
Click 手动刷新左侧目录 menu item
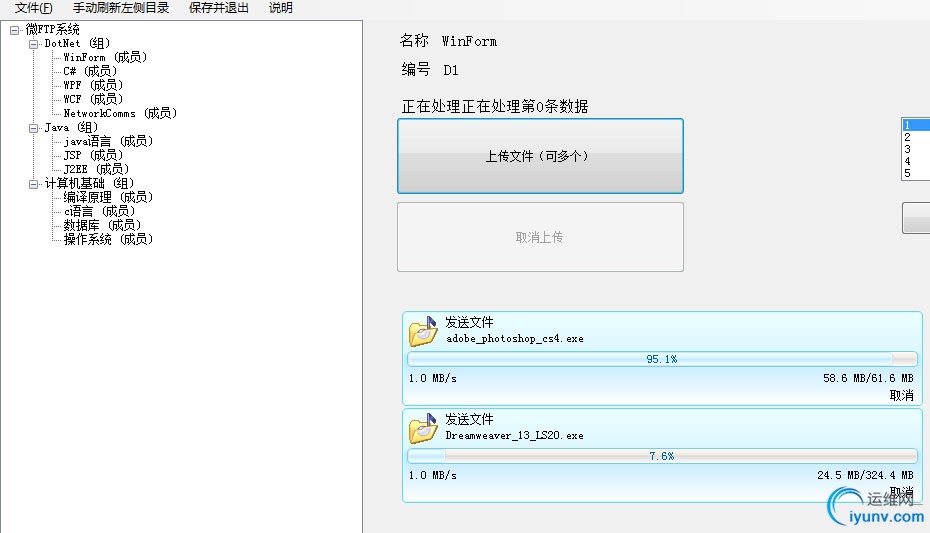(121, 8)
